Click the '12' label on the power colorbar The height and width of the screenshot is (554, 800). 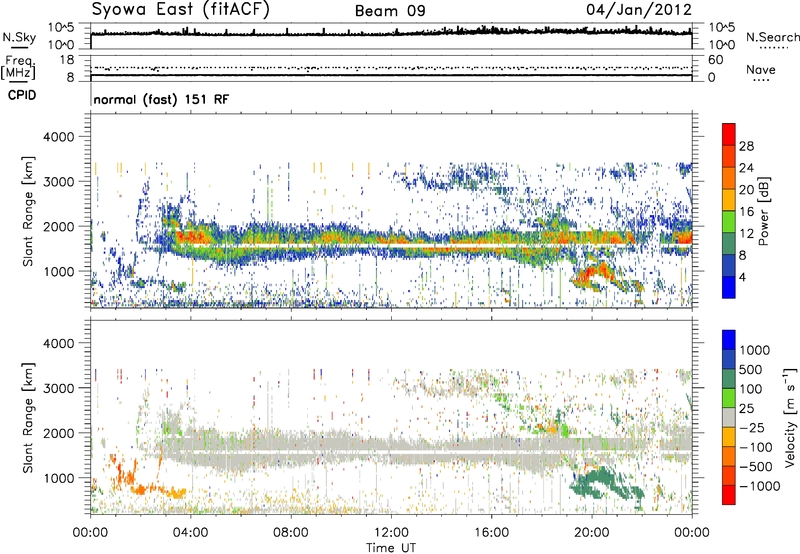746,234
